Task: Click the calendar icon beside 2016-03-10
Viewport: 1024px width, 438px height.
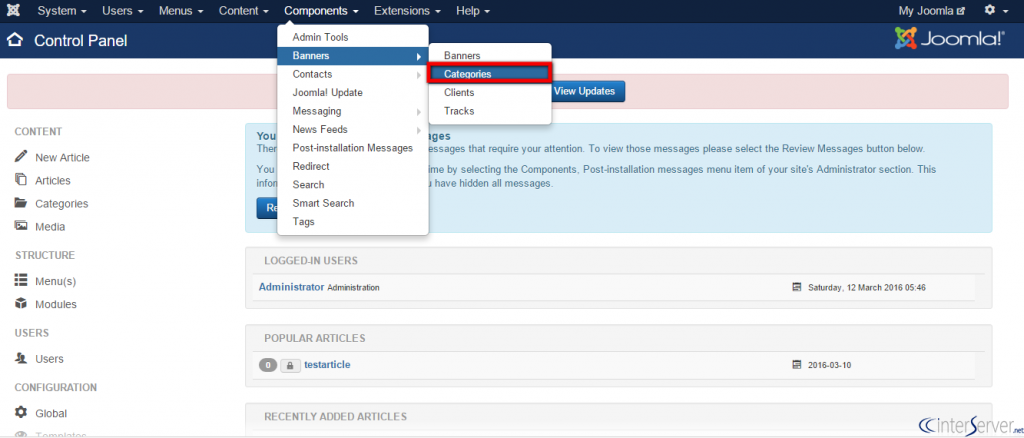Action: pos(796,365)
